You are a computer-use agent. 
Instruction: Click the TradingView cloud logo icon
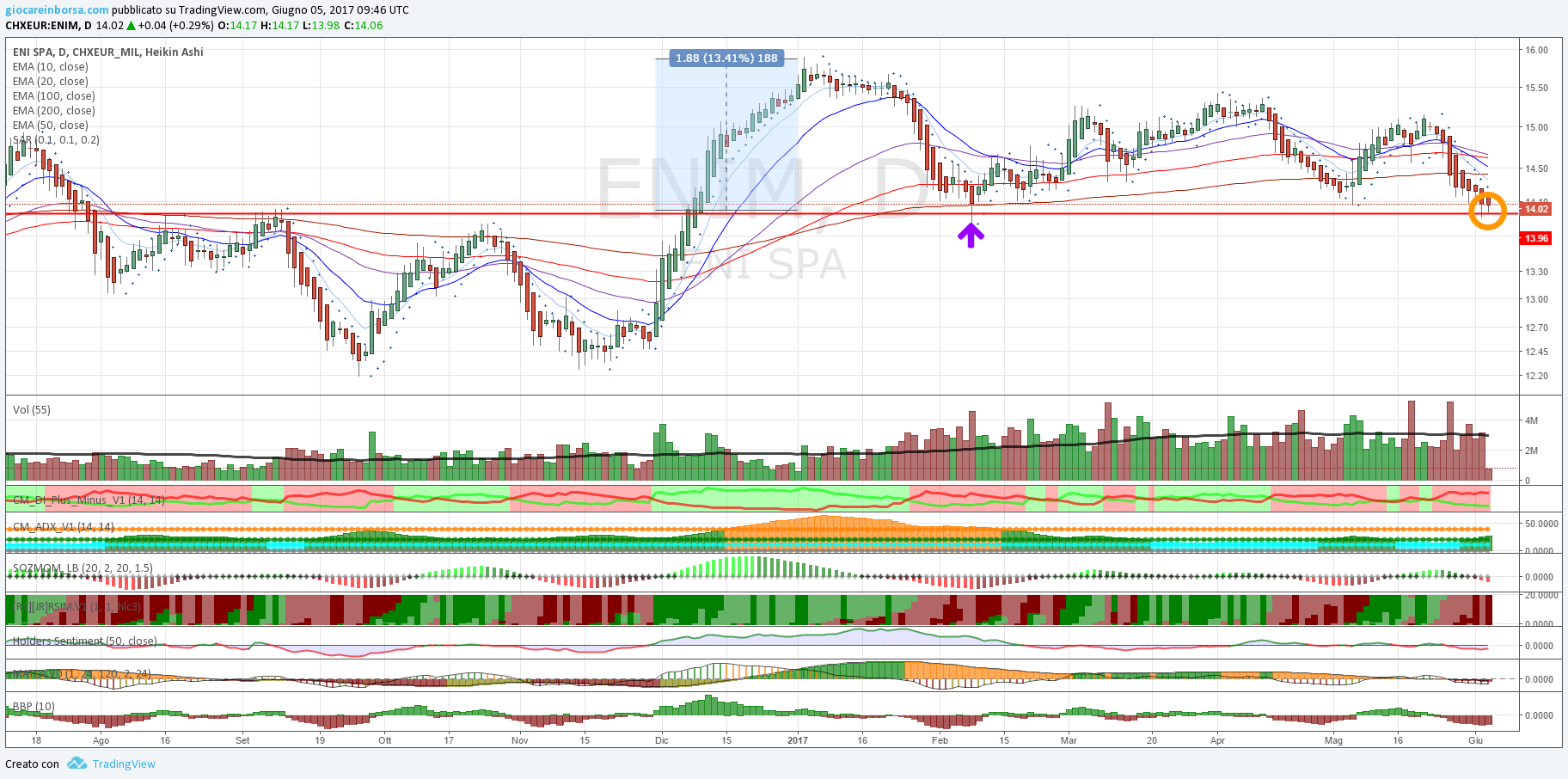click(77, 763)
